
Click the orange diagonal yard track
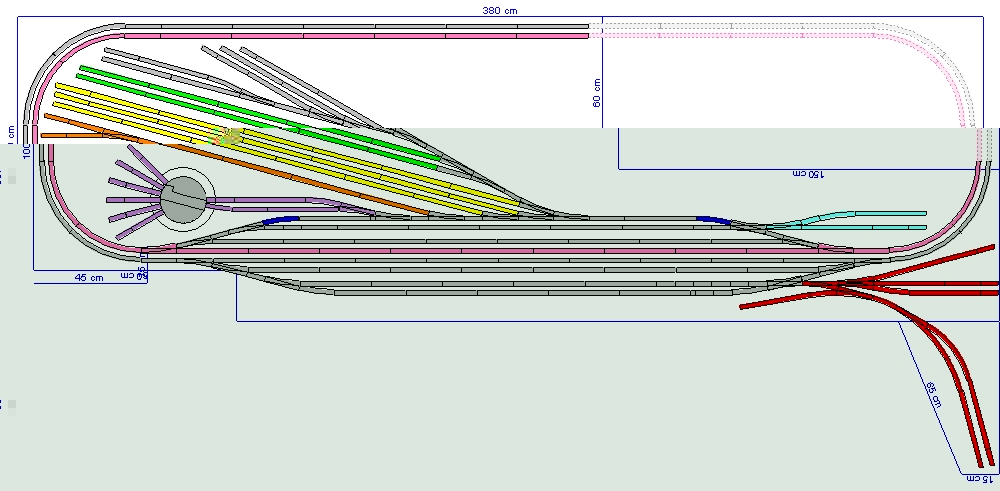pos(250,166)
